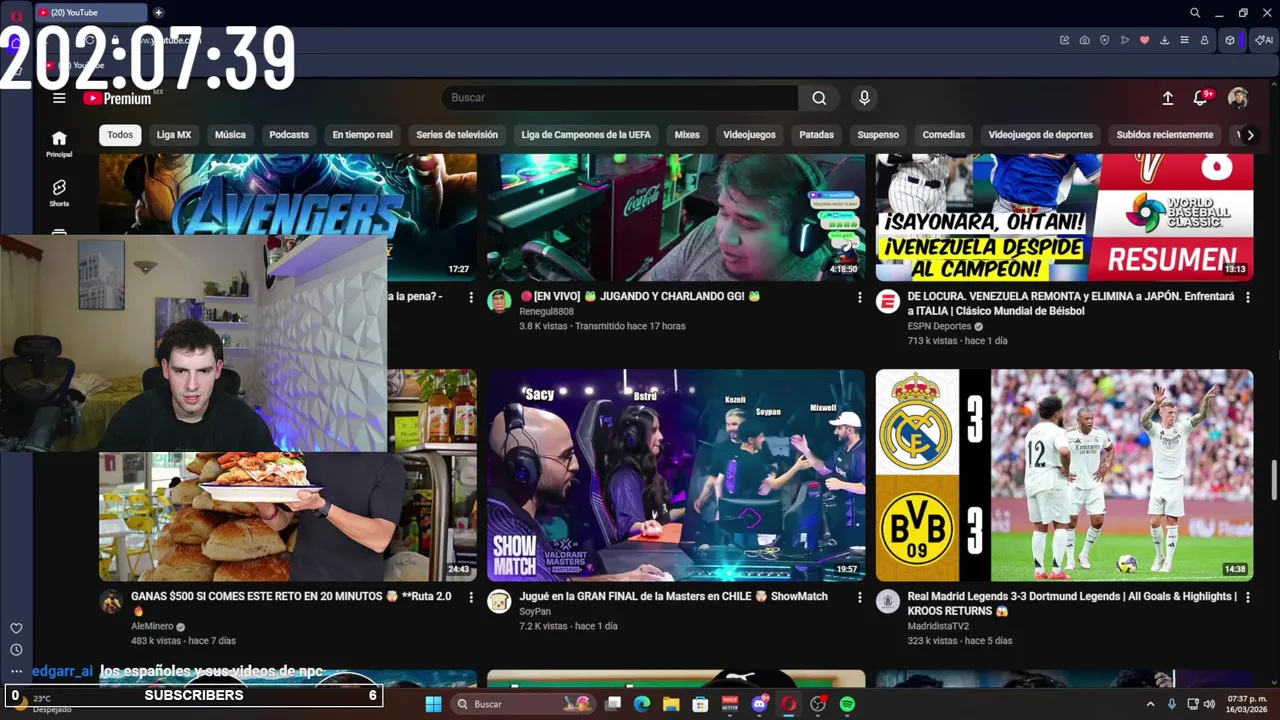Open options menu for Venezuela Japón video
The image size is (1280, 720).
tap(1247, 297)
